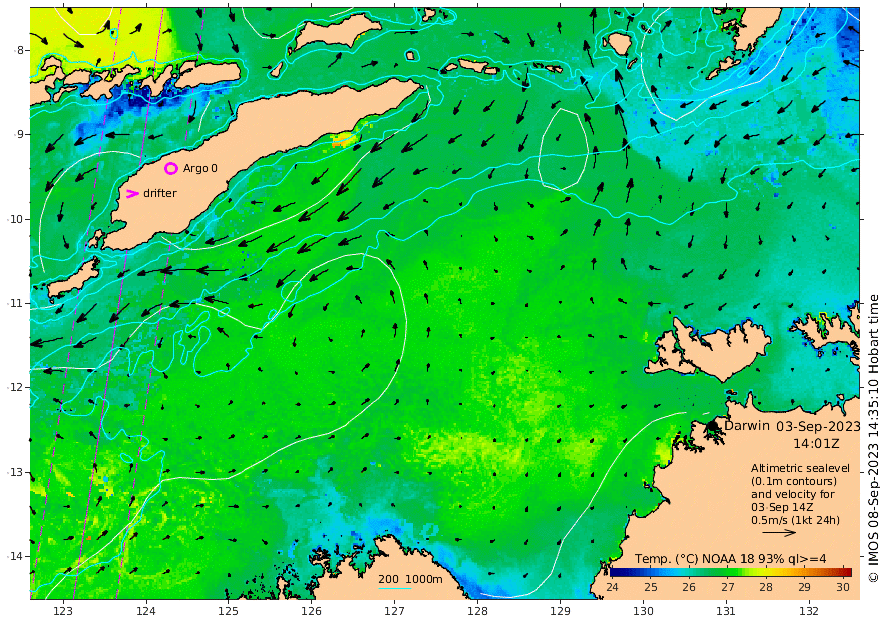Click colorbar tick label '26'
Screen dimensions: 880x630
click(689, 587)
